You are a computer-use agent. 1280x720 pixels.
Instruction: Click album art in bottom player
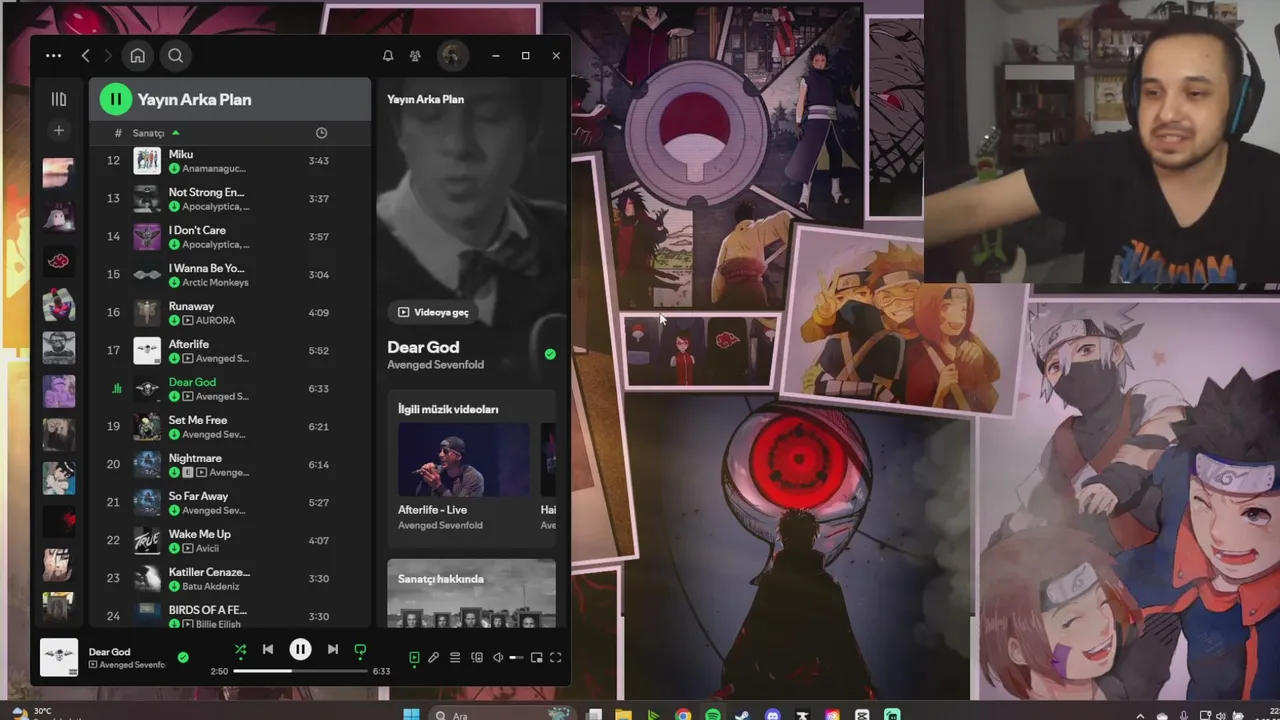59,657
